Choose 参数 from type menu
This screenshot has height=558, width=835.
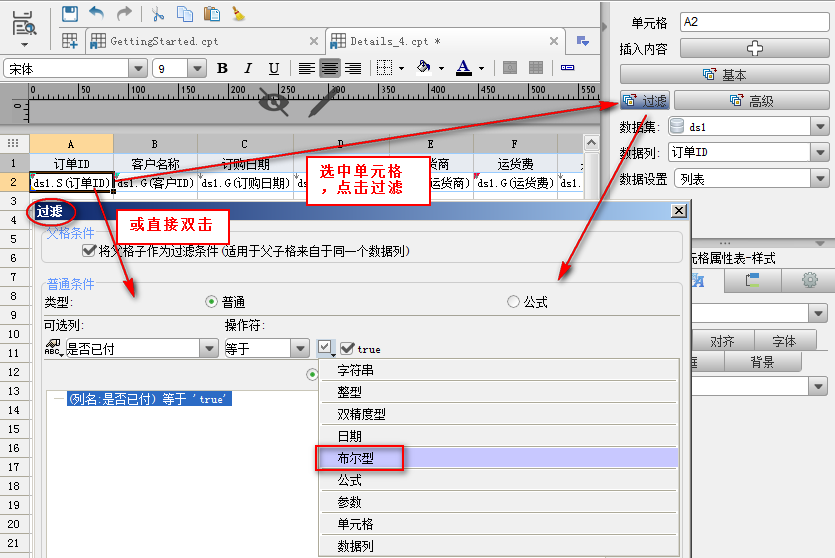(499, 502)
